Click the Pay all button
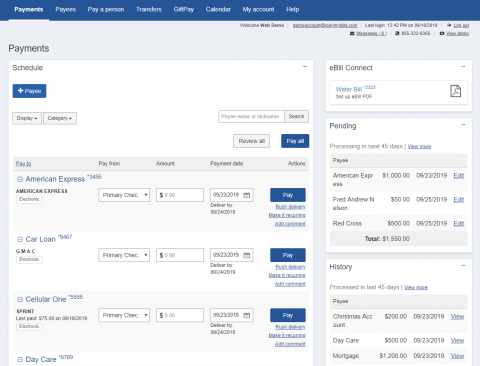The image size is (480, 366). [295, 141]
